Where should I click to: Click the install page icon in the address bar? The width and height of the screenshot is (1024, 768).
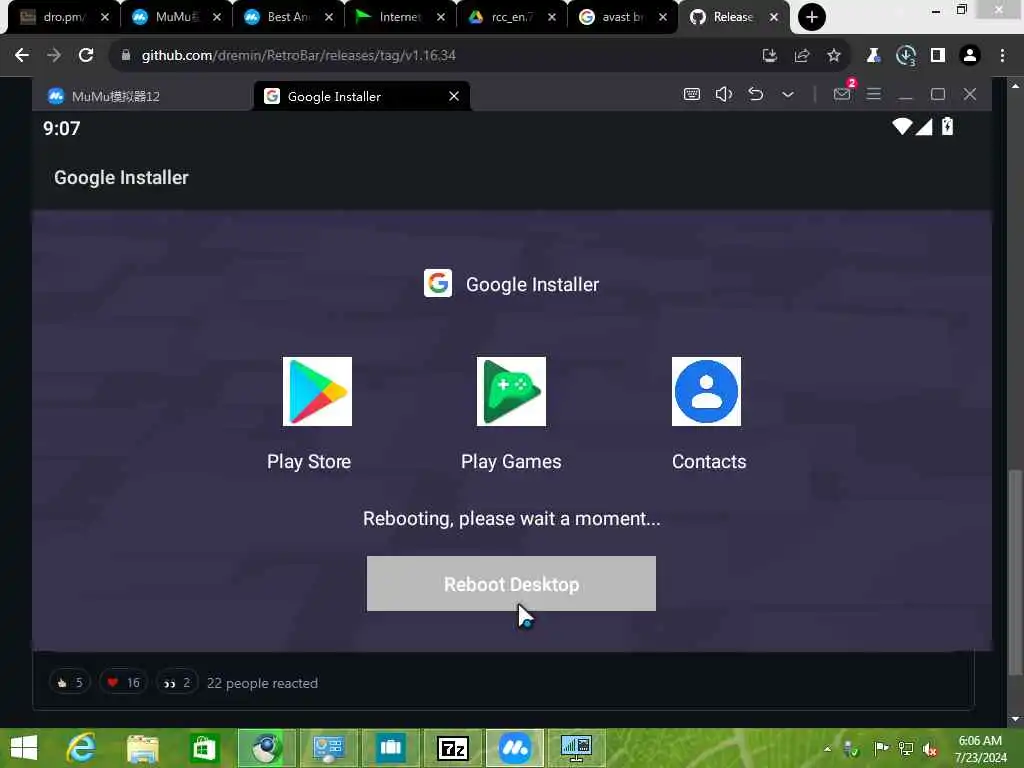pyautogui.click(x=769, y=55)
